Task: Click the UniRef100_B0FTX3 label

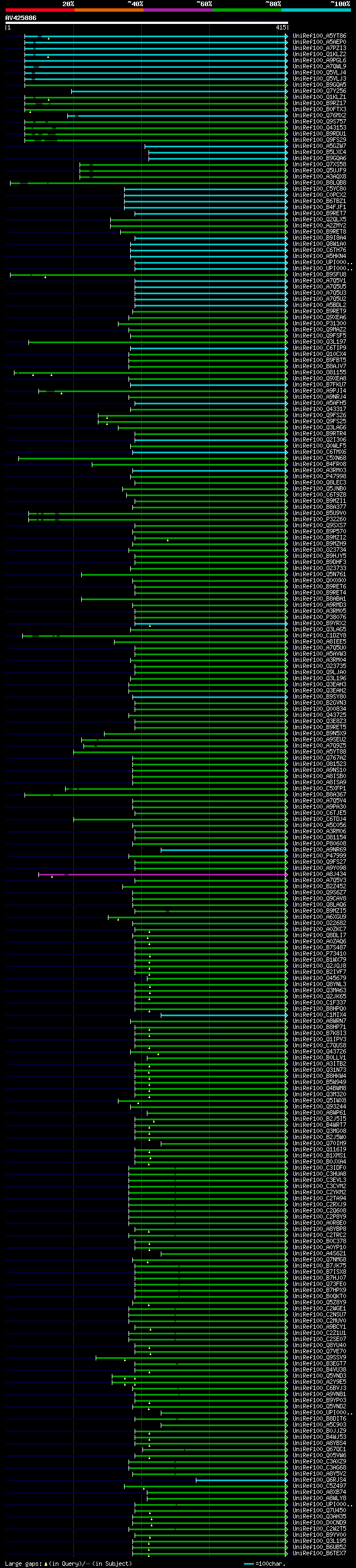Action: click(x=319, y=110)
